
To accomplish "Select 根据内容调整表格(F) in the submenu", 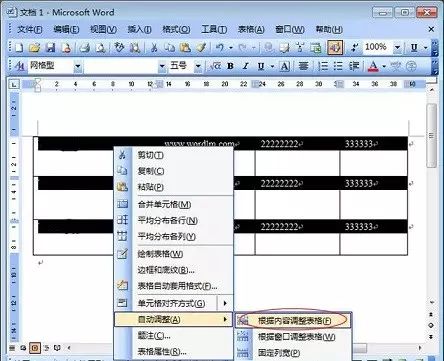I will coord(293,320).
